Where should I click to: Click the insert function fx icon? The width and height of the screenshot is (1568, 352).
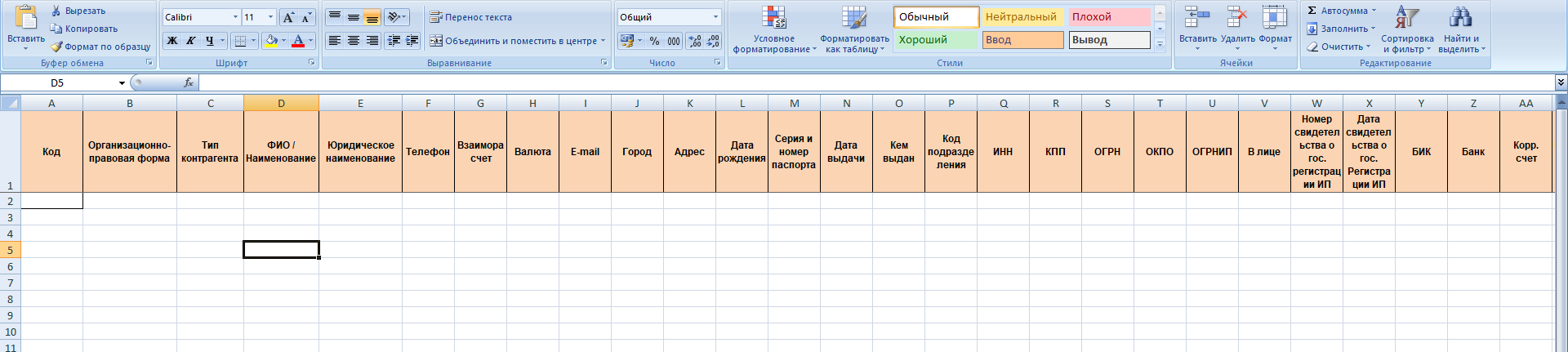pos(189,82)
